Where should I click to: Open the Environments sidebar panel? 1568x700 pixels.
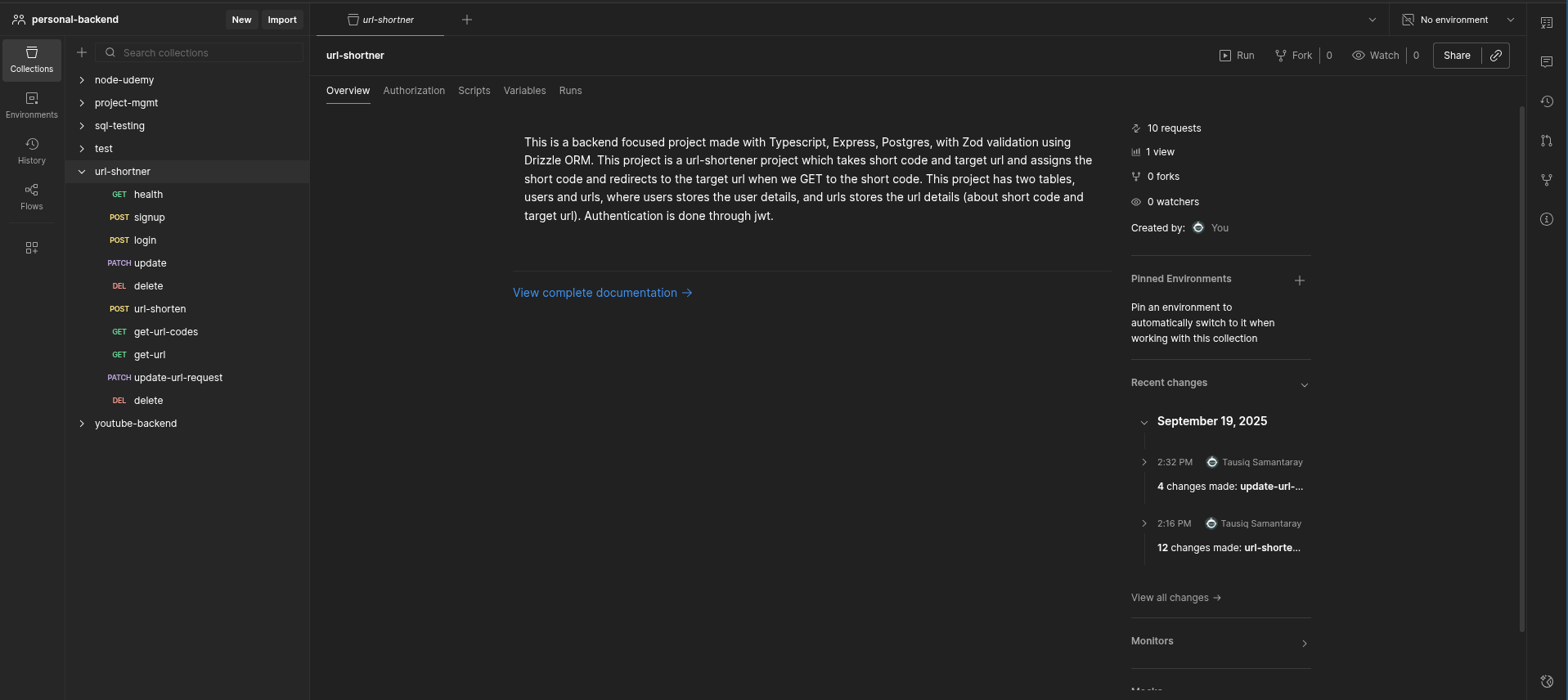32,105
